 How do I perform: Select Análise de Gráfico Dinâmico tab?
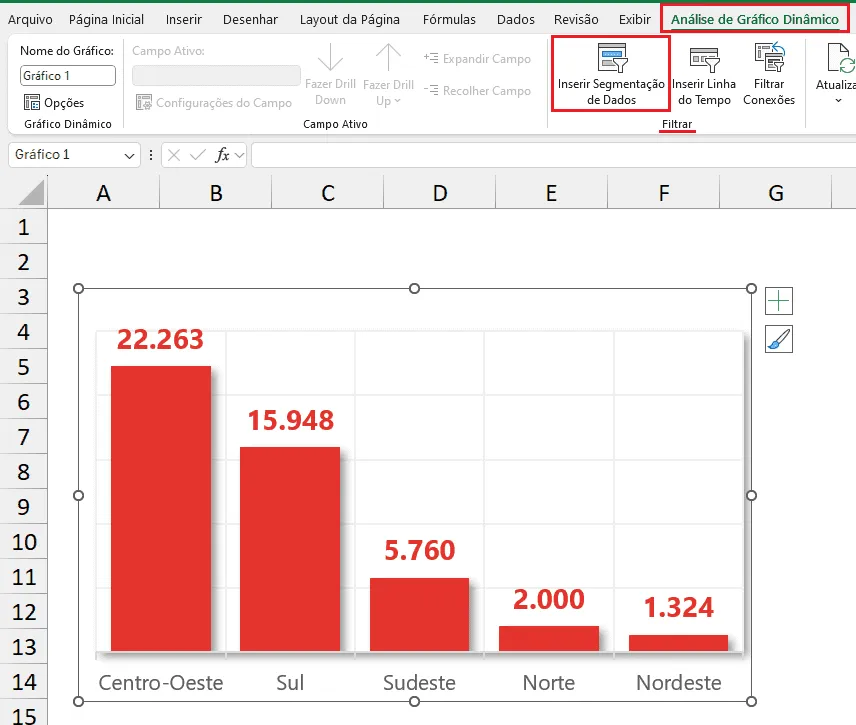754,20
